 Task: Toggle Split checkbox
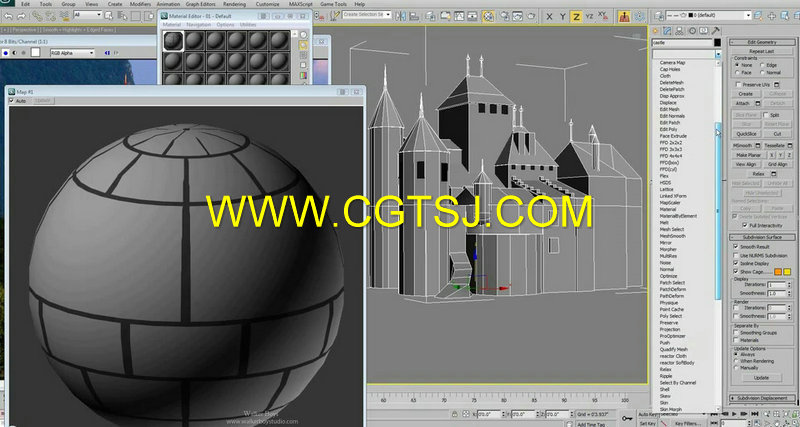point(766,115)
